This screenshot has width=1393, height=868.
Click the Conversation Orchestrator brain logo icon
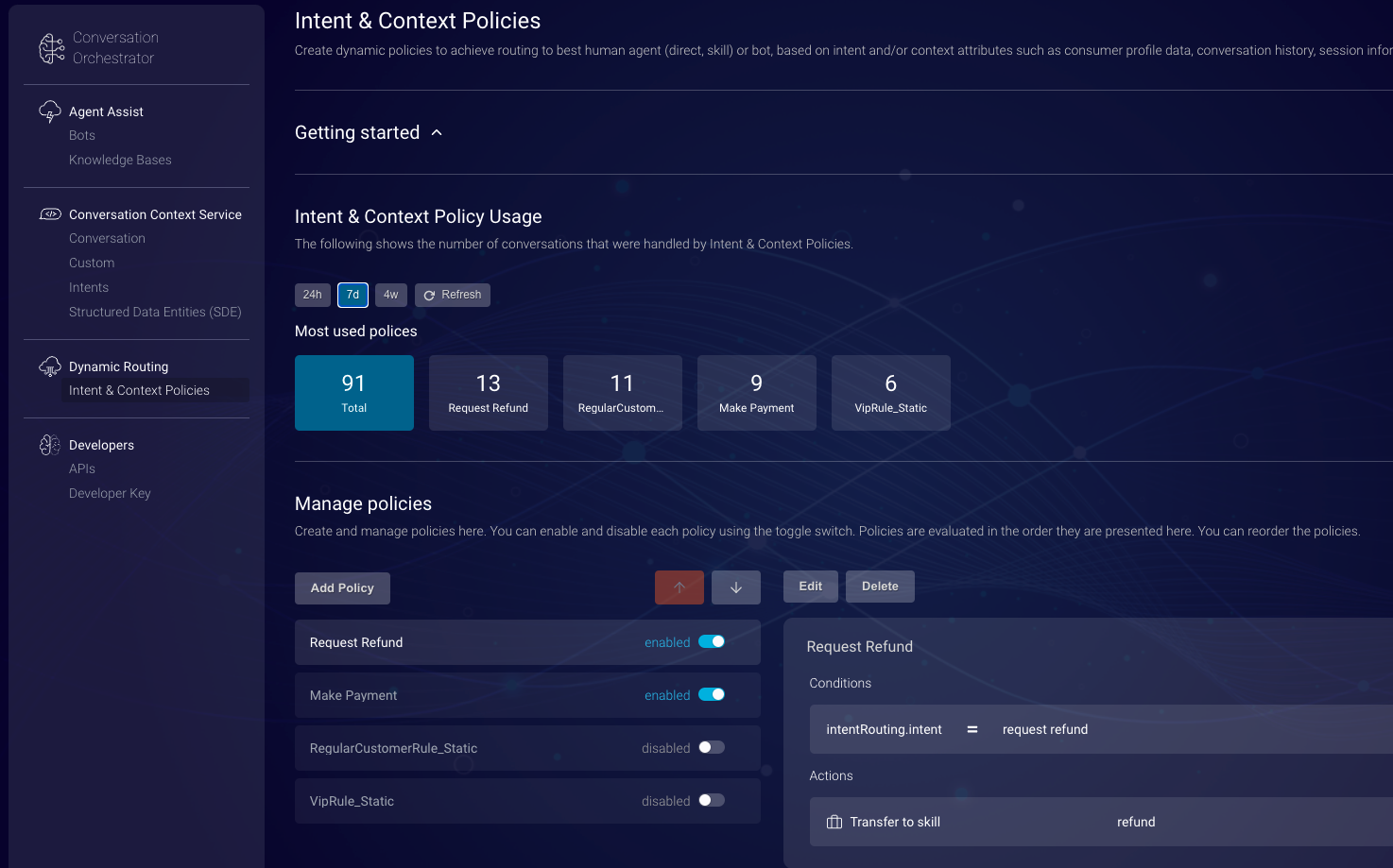51,48
